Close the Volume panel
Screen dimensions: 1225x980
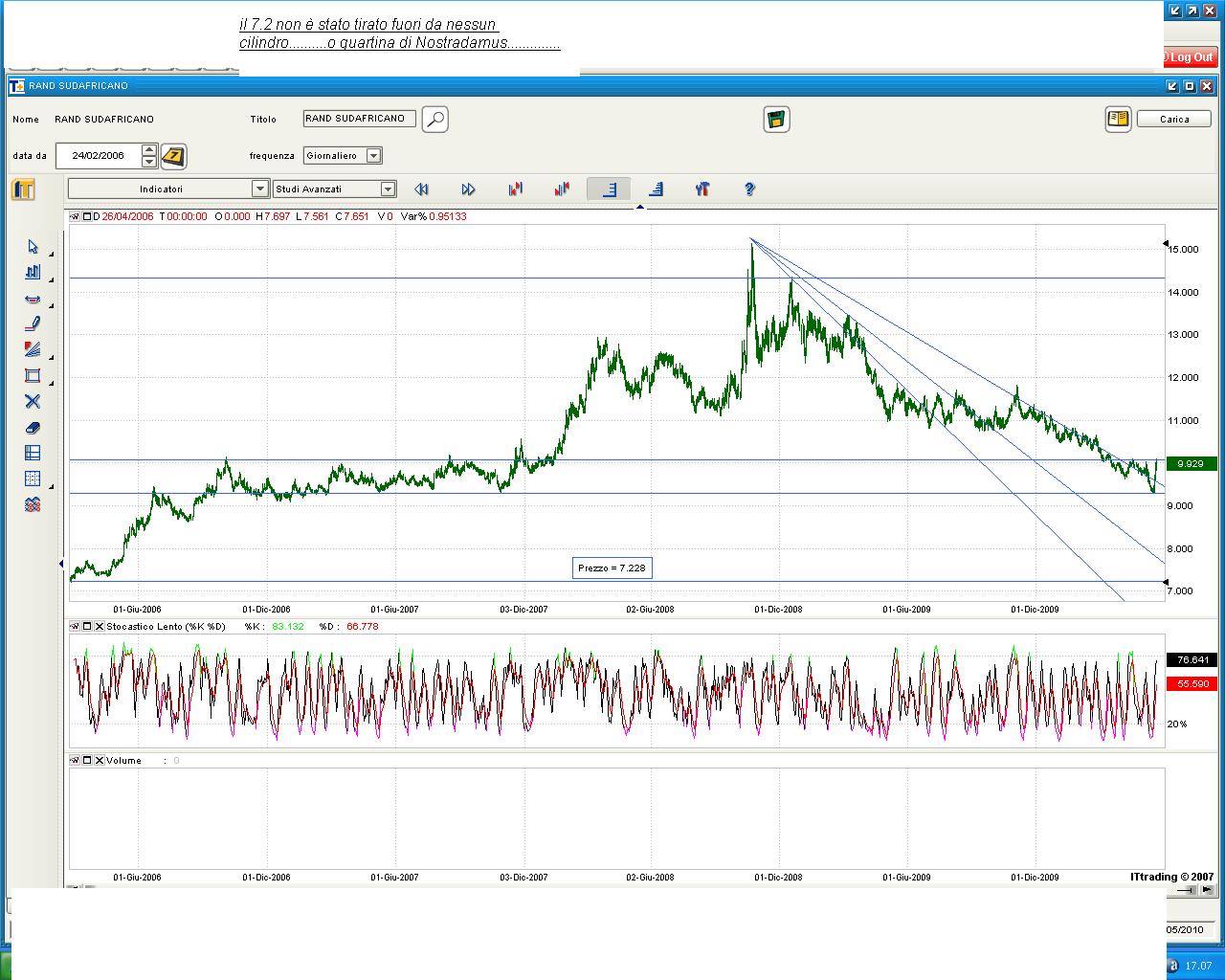pos(99,760)
